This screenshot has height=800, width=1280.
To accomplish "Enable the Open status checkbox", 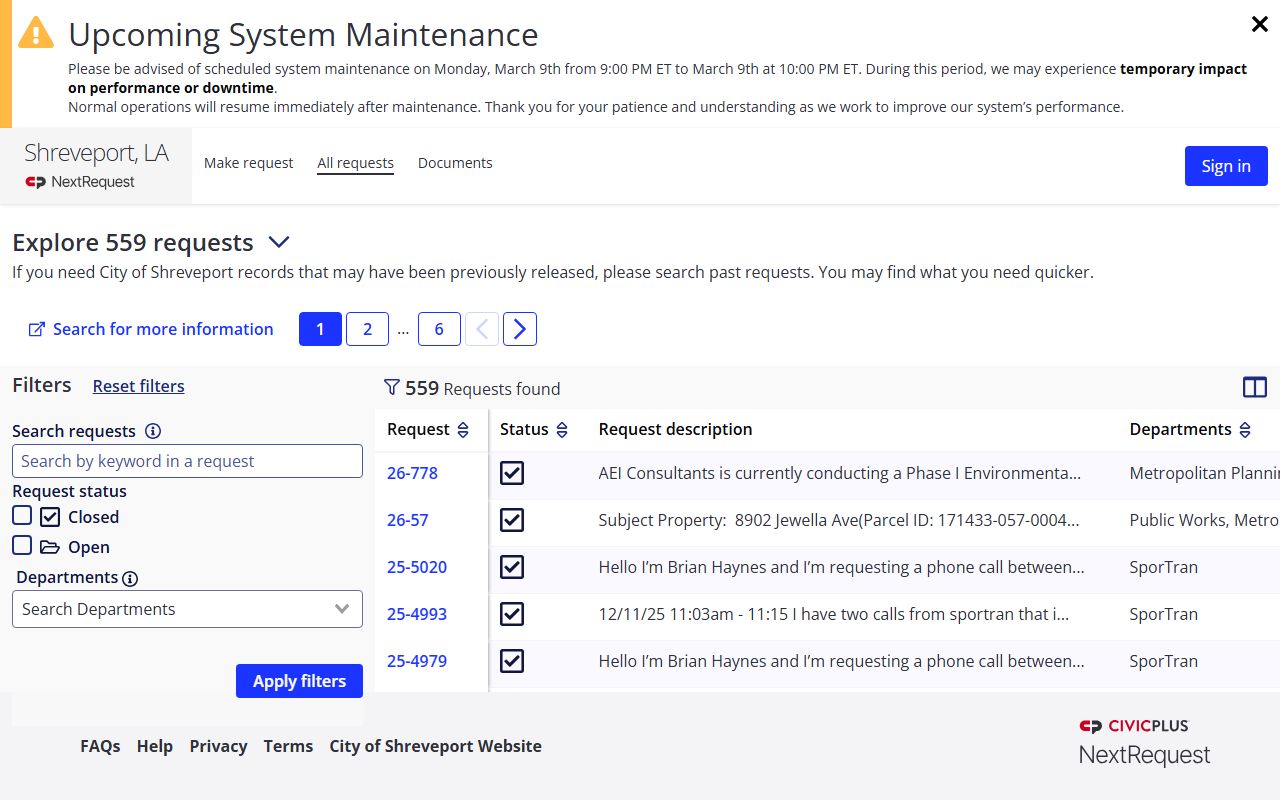I will tap(22, 546).
